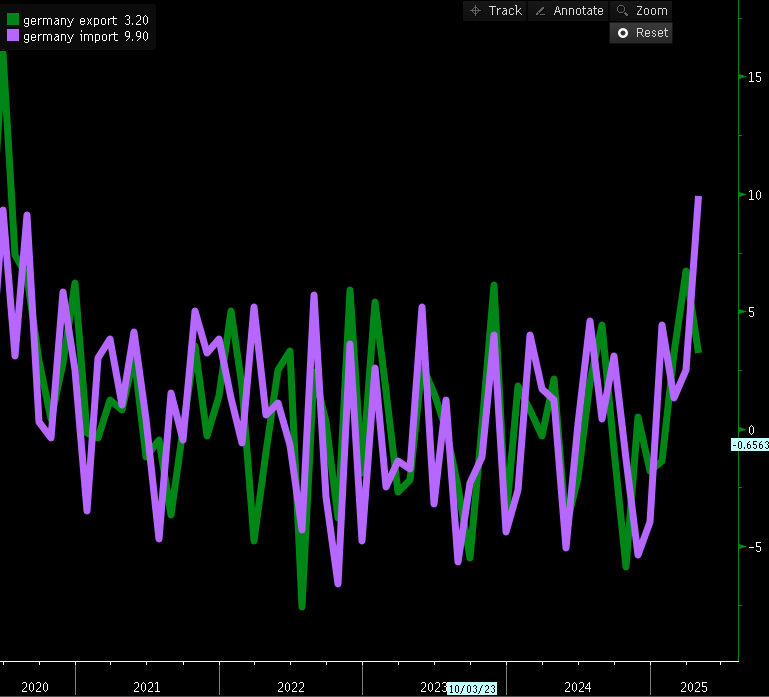The height and width of the screenshot is (697, 769).
Task: Click the green germany export swatch
Action: click(x=13, y=20)
